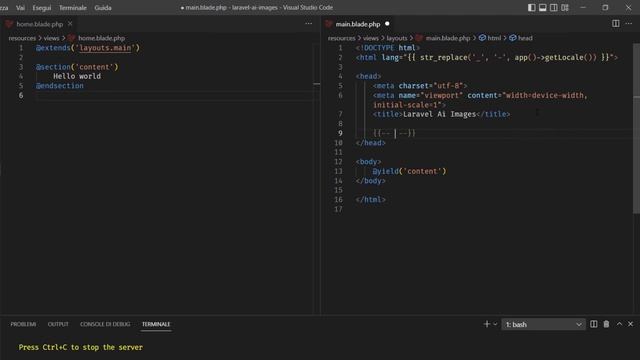This screenshot has height=360, width=640.
Task: Click home.blade.php breadcrumb
Action: pos(101,38)
